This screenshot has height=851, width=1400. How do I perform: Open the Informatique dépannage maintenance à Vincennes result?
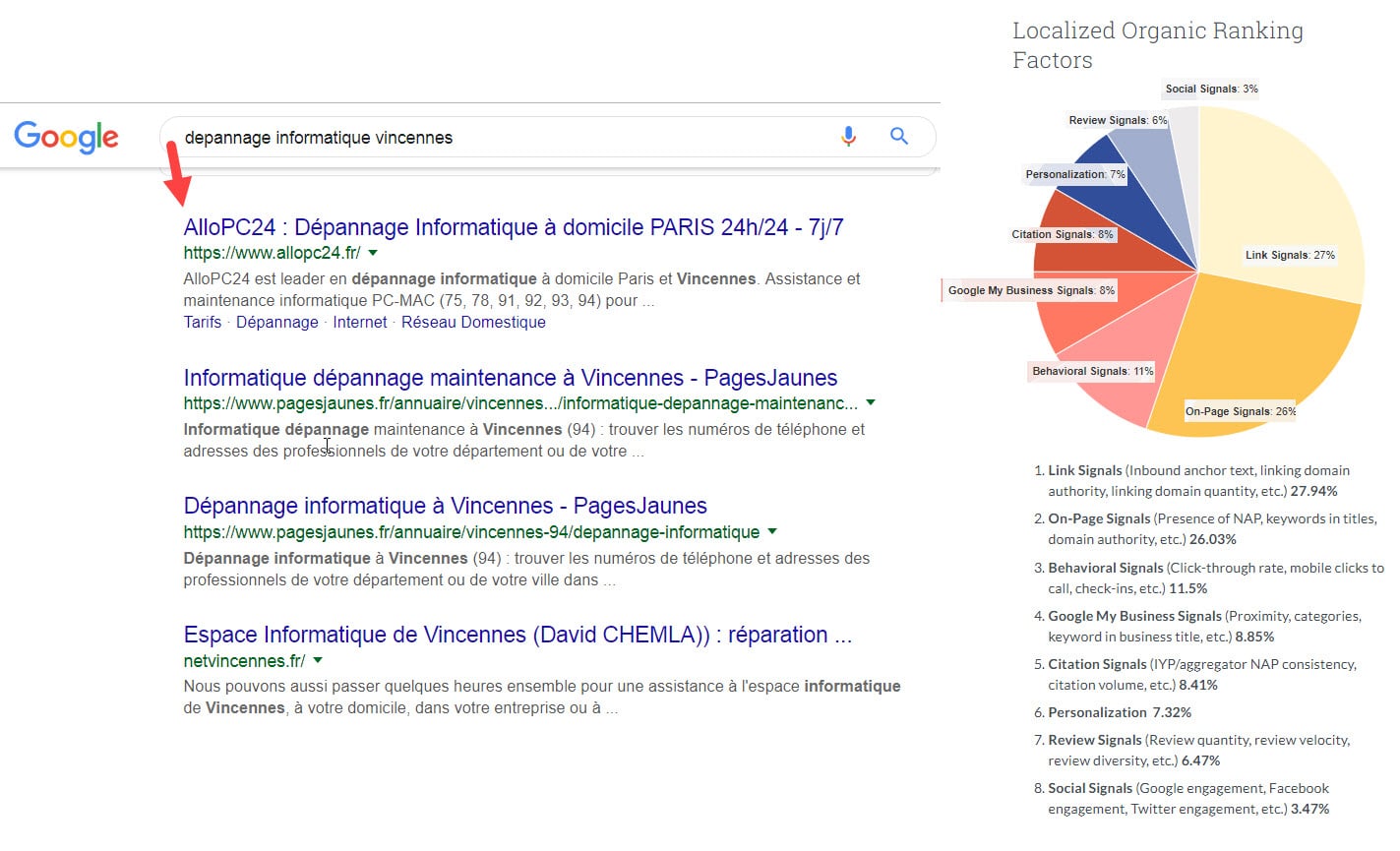click(510, 378)
